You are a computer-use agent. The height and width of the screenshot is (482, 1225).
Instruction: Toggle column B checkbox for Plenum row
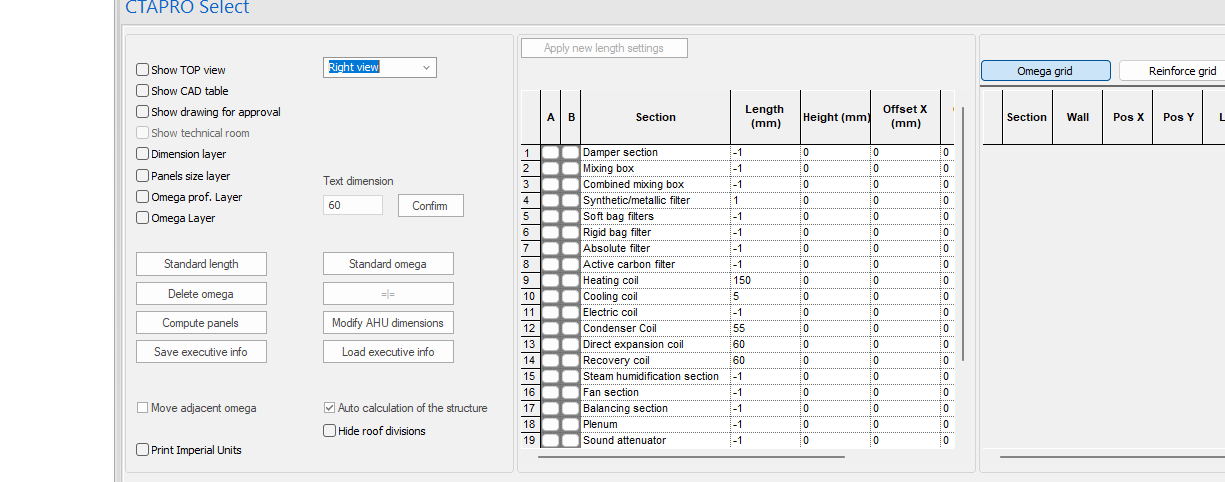pyautogui.click(x=570, y=425)
